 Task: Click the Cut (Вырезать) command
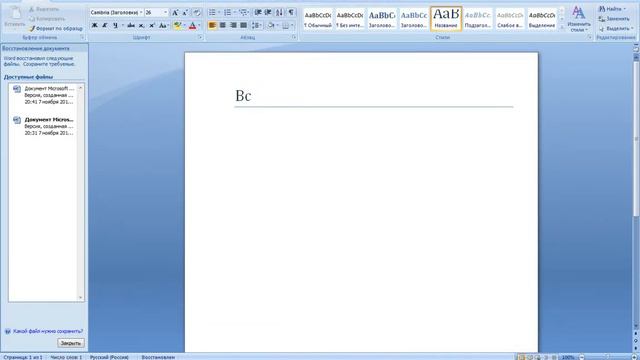[44, 9]
